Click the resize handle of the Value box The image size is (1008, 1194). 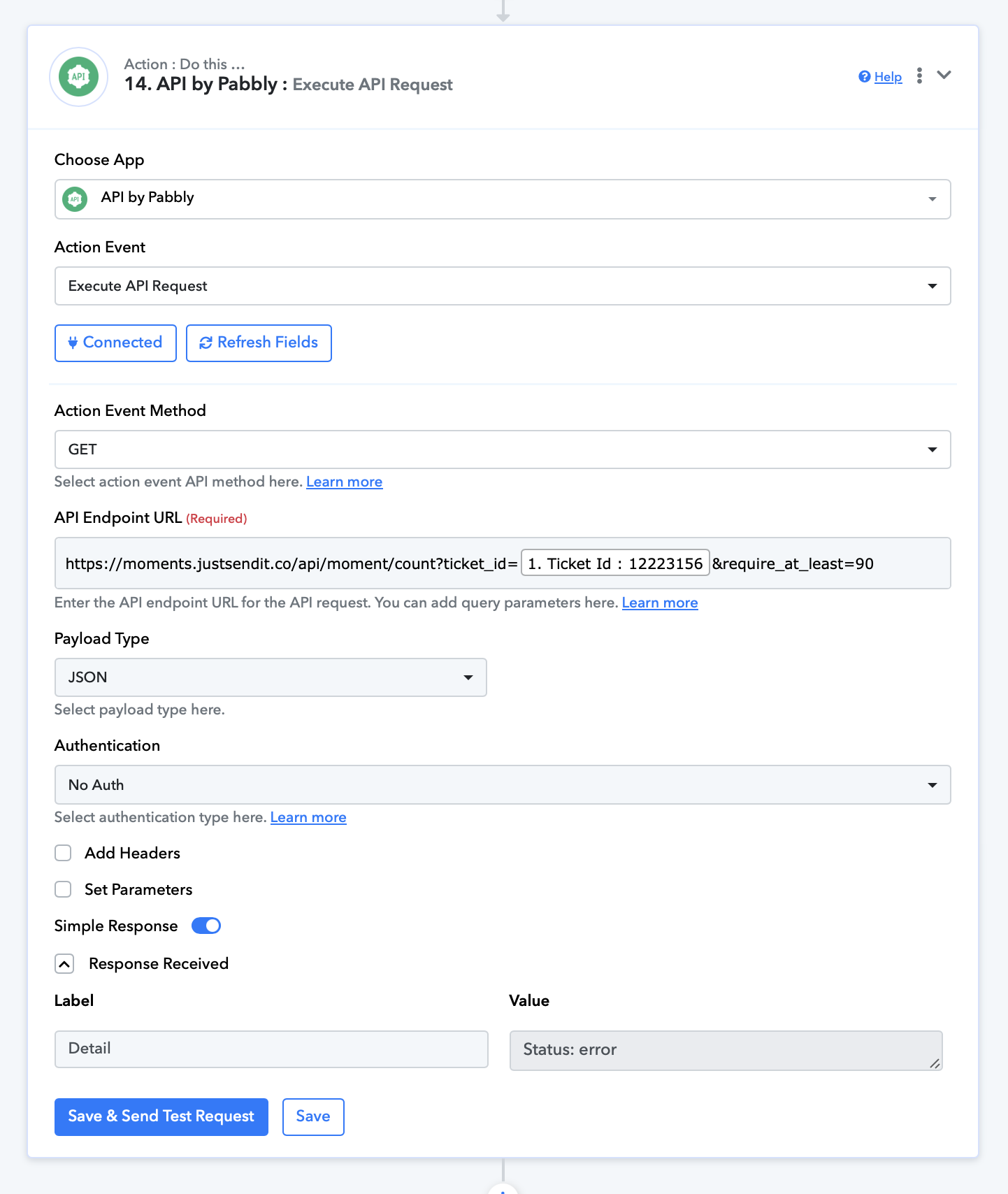935,1063
